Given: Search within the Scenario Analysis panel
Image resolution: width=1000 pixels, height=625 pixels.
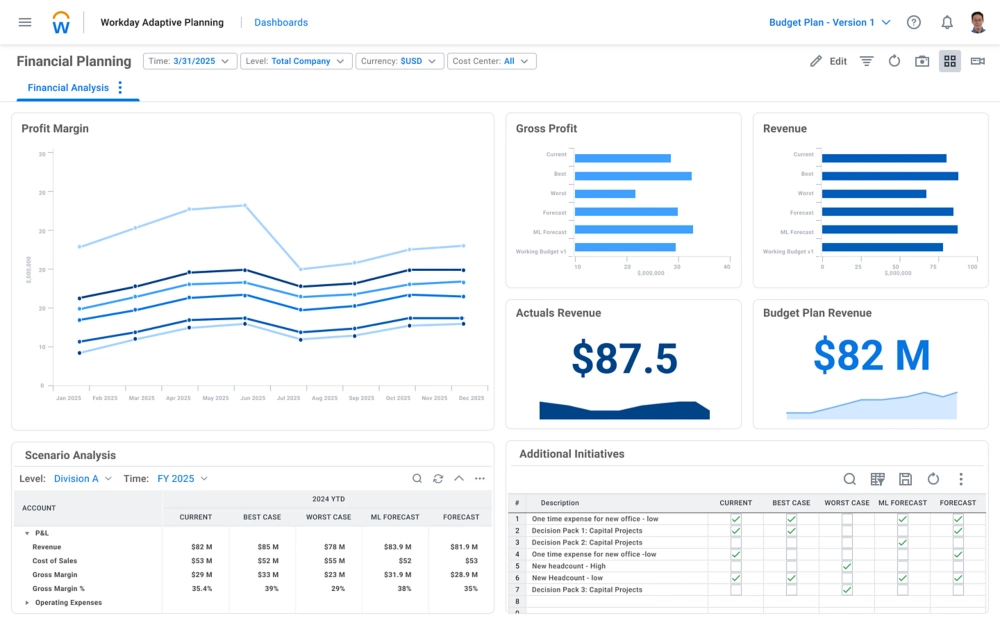Looking at the screenshot, I should tap(417, 479).
